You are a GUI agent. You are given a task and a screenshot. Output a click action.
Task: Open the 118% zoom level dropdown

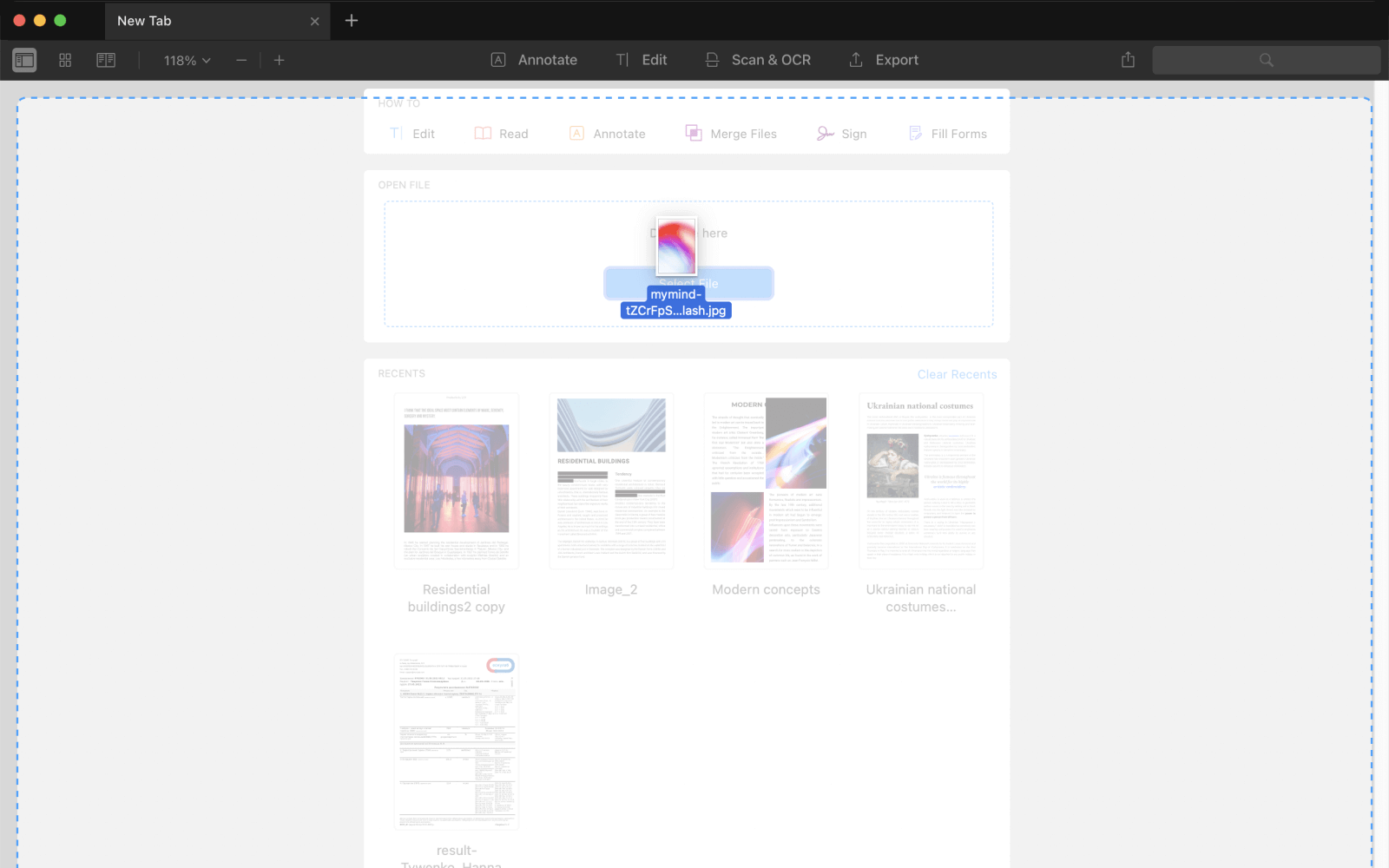coord(187,61)
